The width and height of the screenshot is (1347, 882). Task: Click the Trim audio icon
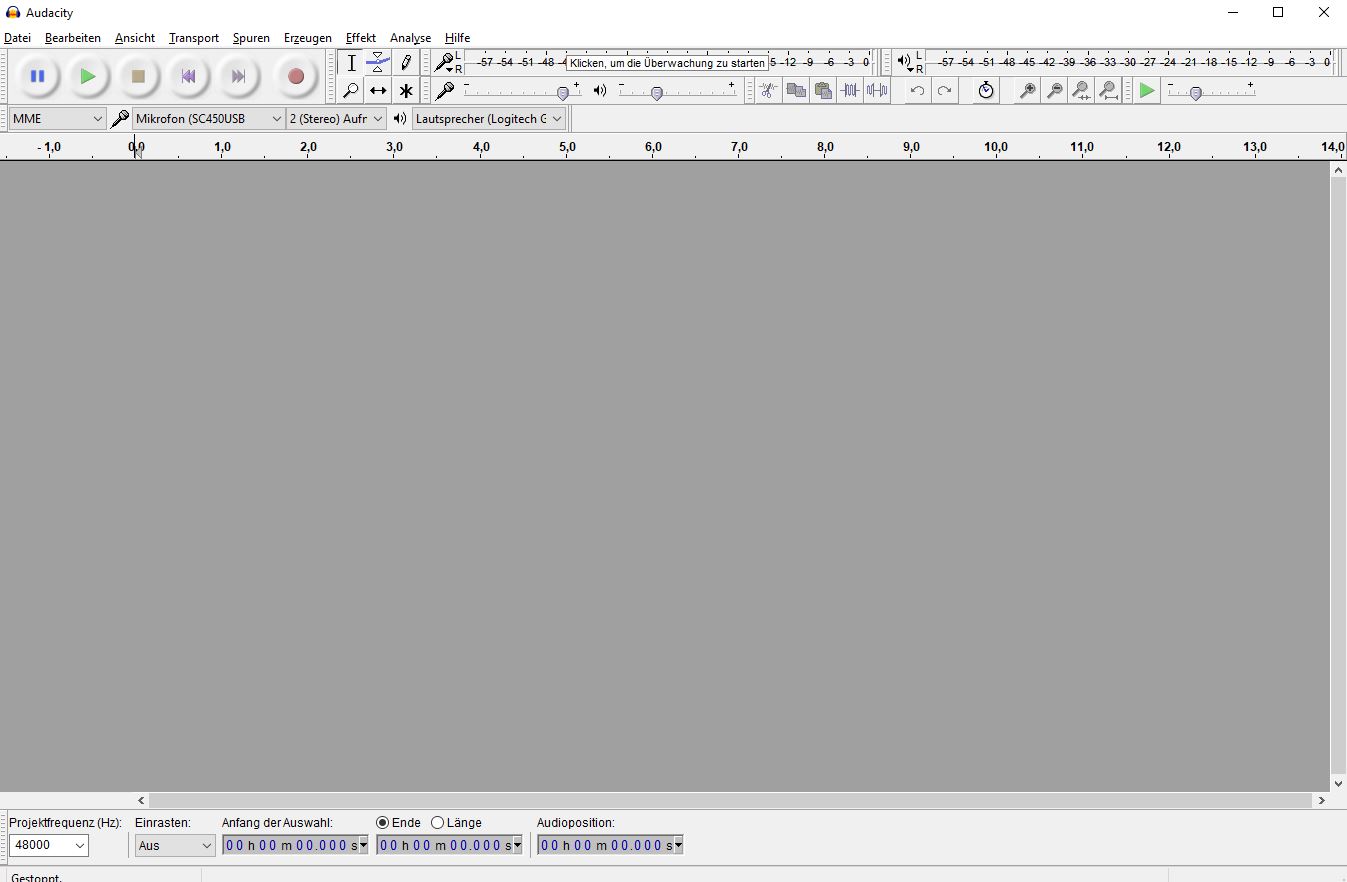(x=850, y=91)
